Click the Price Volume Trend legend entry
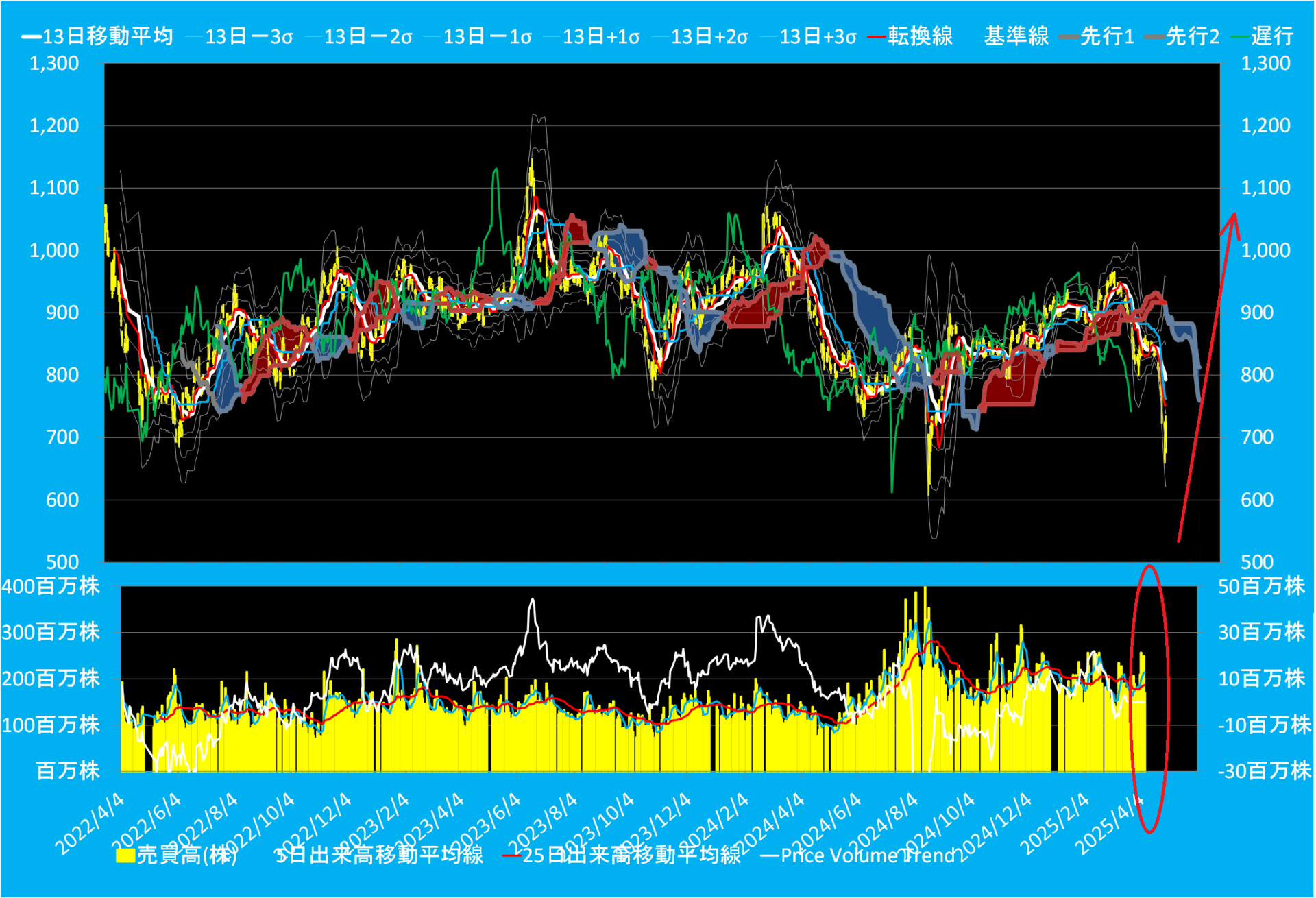Screen dimensions: 1316x898 857,855
